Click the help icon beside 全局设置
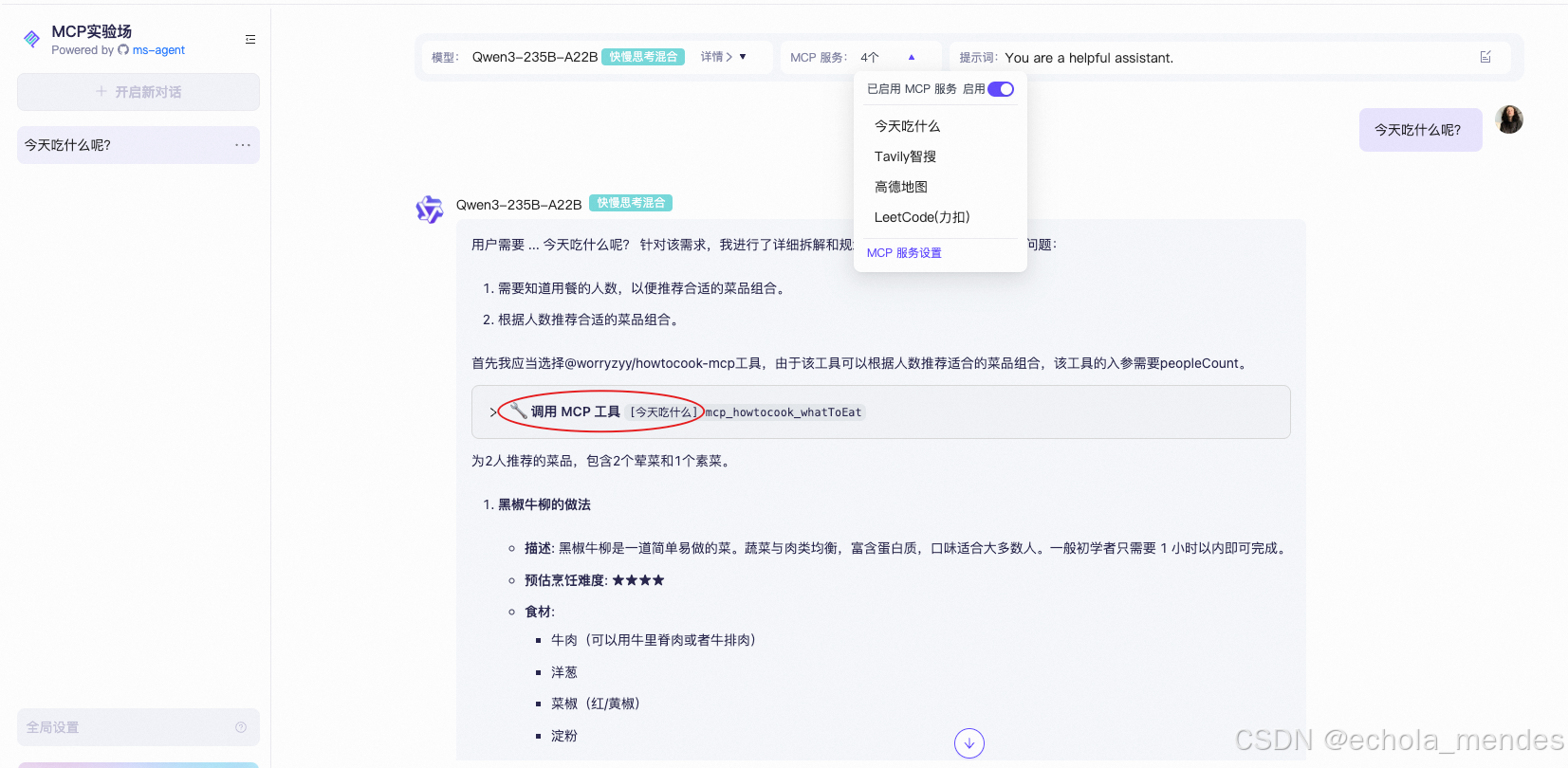 pyautogui.click(x=241, y=727)
